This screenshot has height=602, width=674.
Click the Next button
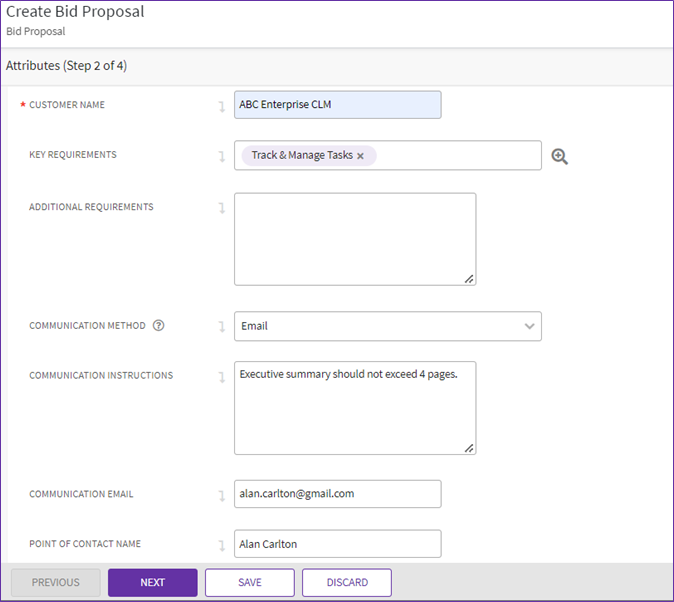click(x=152, y=582)
